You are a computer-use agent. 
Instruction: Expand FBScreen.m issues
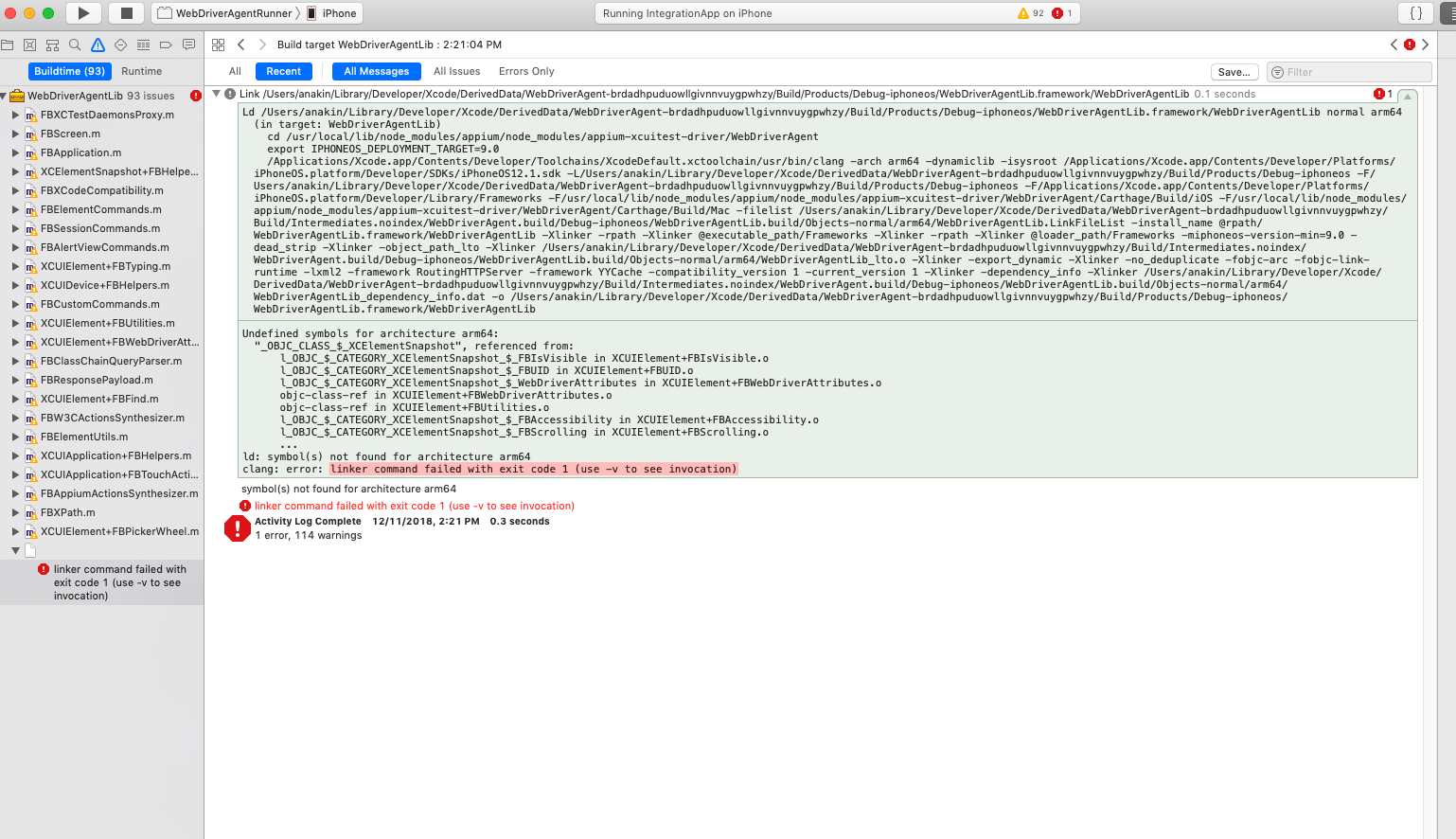[x=15, y=134]
